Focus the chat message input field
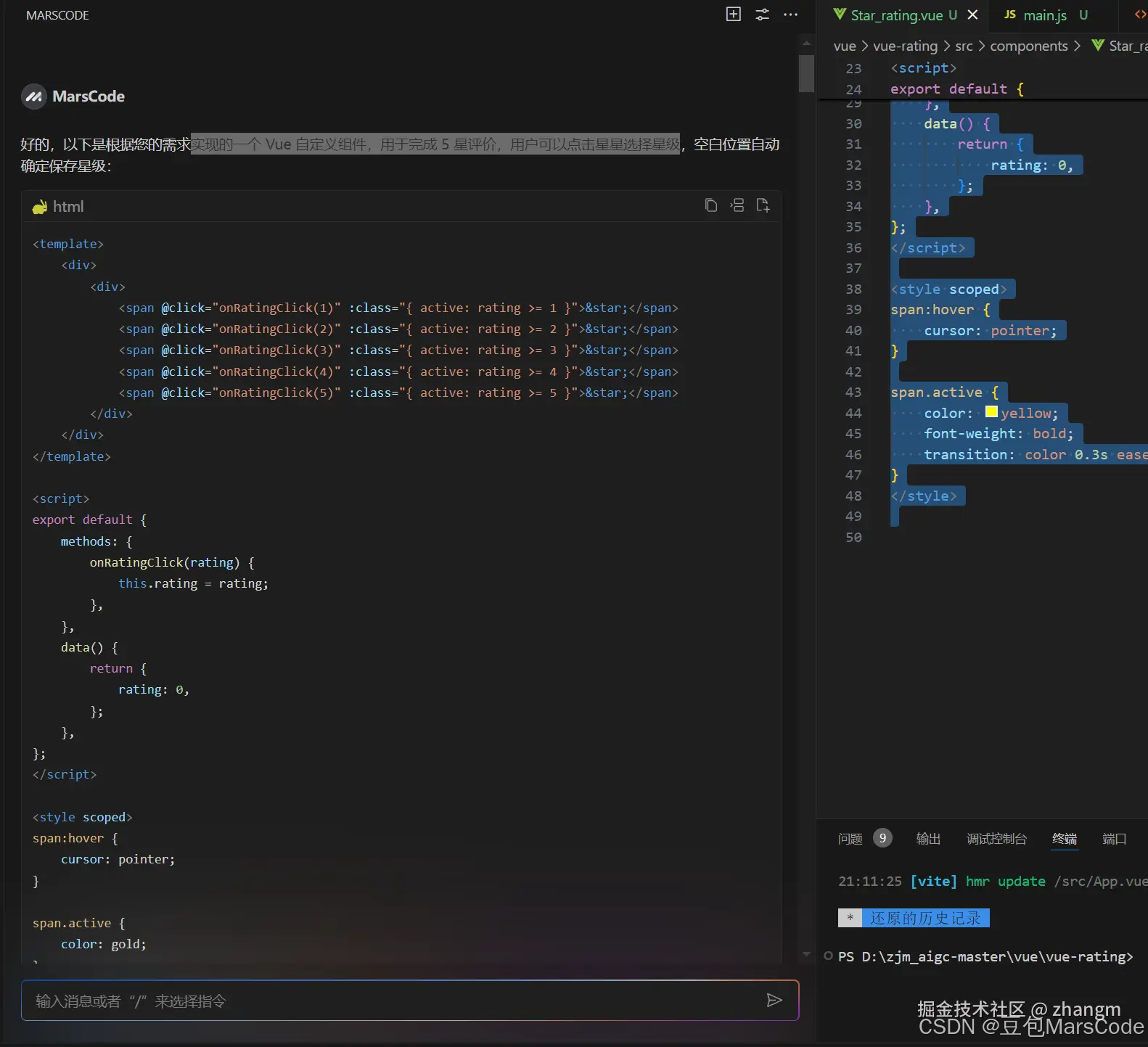 pyautogui.click(x=410, y=1001)
